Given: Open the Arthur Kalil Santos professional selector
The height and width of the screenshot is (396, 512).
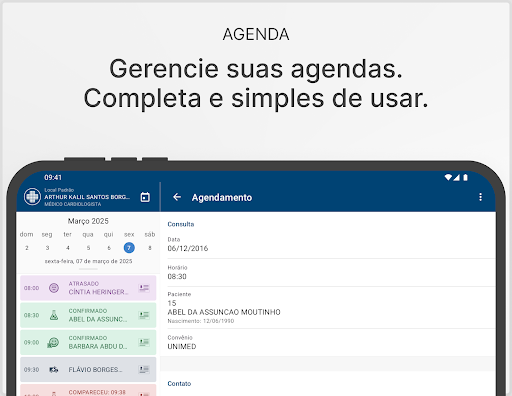Looking at the screenshot, I should (x=87, y=197).
